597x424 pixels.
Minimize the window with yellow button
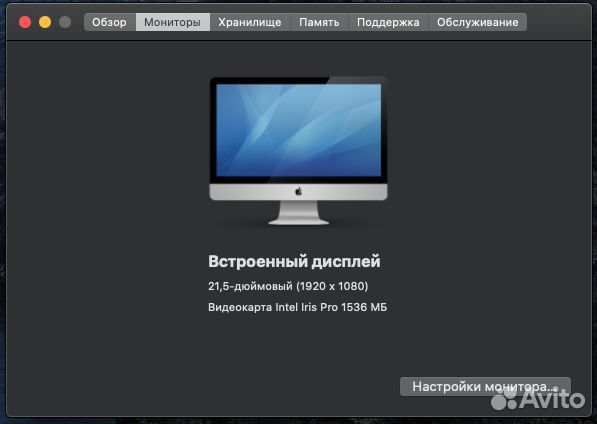(45, 22)
